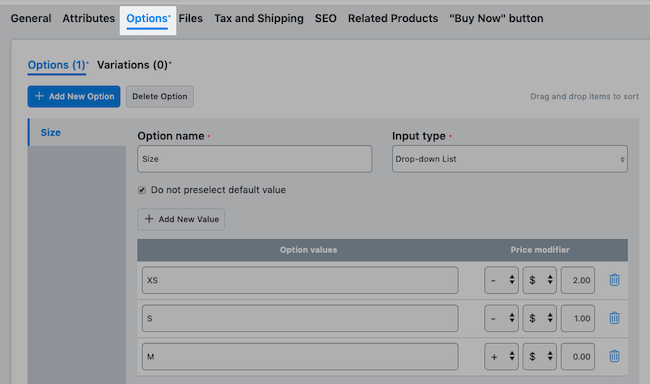Open the "Buy Now" button tab
Image resolution: width=650 pixels, height=384 pixels.
496,18
